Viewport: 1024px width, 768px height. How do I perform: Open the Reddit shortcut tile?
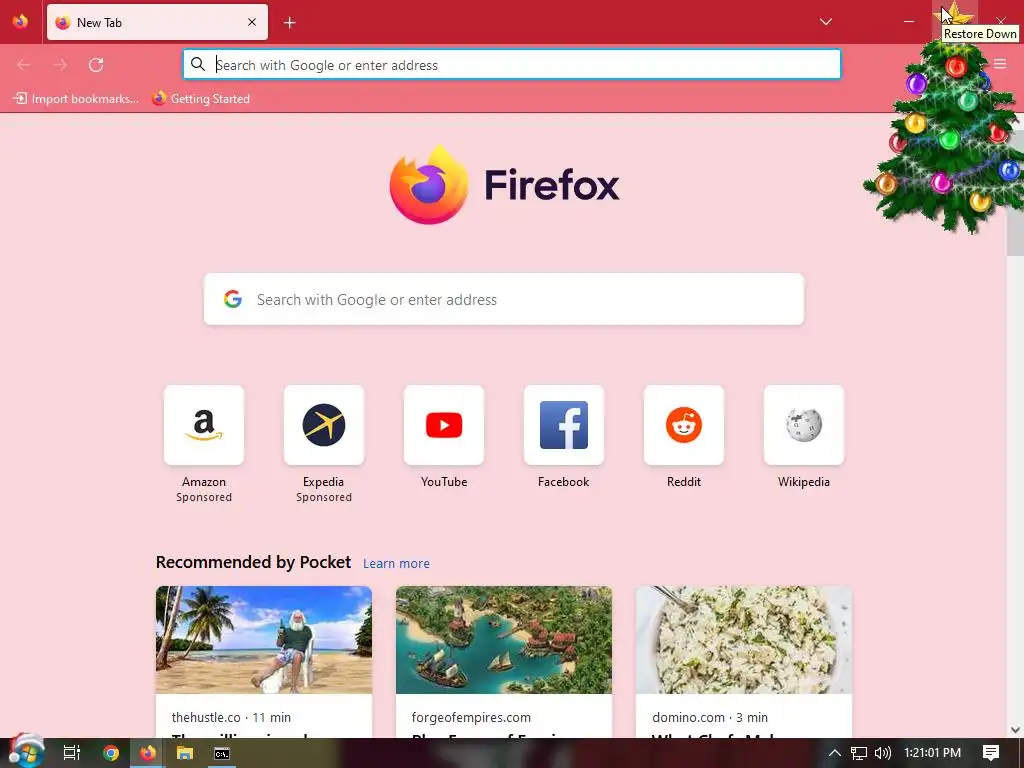click(684, 425)
